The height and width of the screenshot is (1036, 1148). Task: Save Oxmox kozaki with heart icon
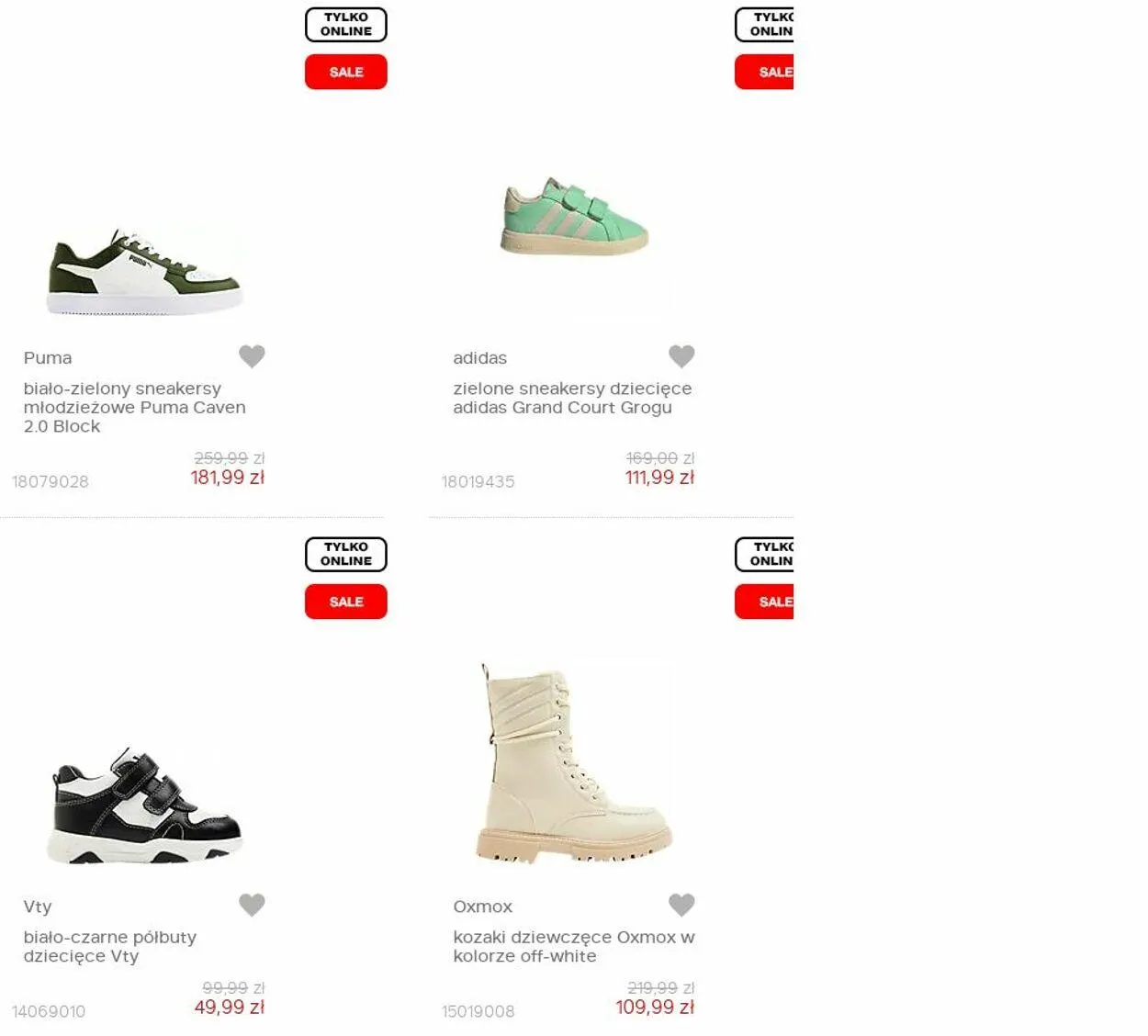click(x=681, y=904)
